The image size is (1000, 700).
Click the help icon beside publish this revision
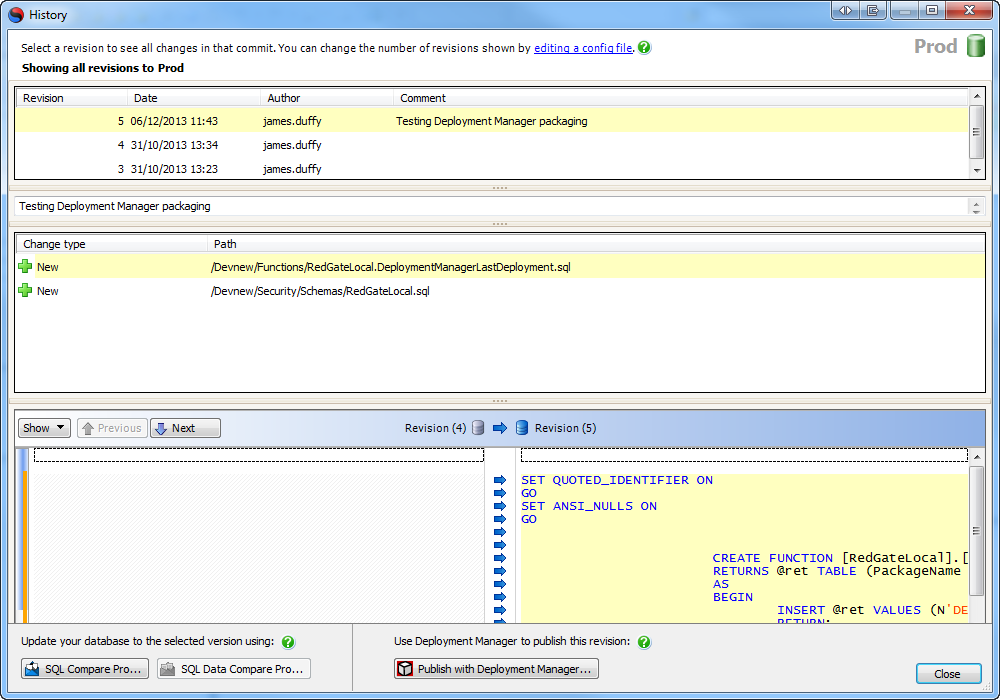click(x=644, y=642)
